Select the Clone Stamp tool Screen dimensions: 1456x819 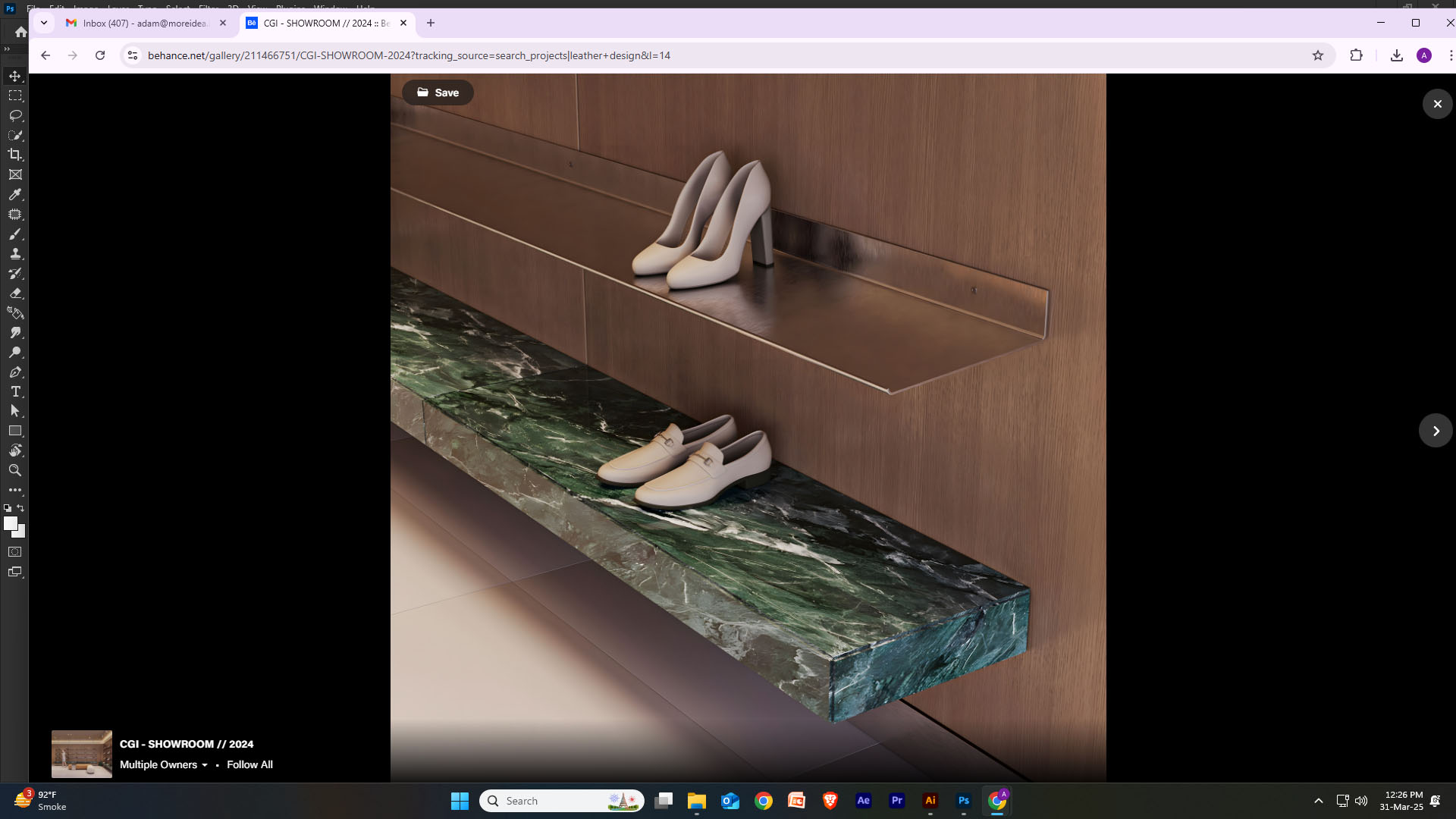click(x=15, y=254)
